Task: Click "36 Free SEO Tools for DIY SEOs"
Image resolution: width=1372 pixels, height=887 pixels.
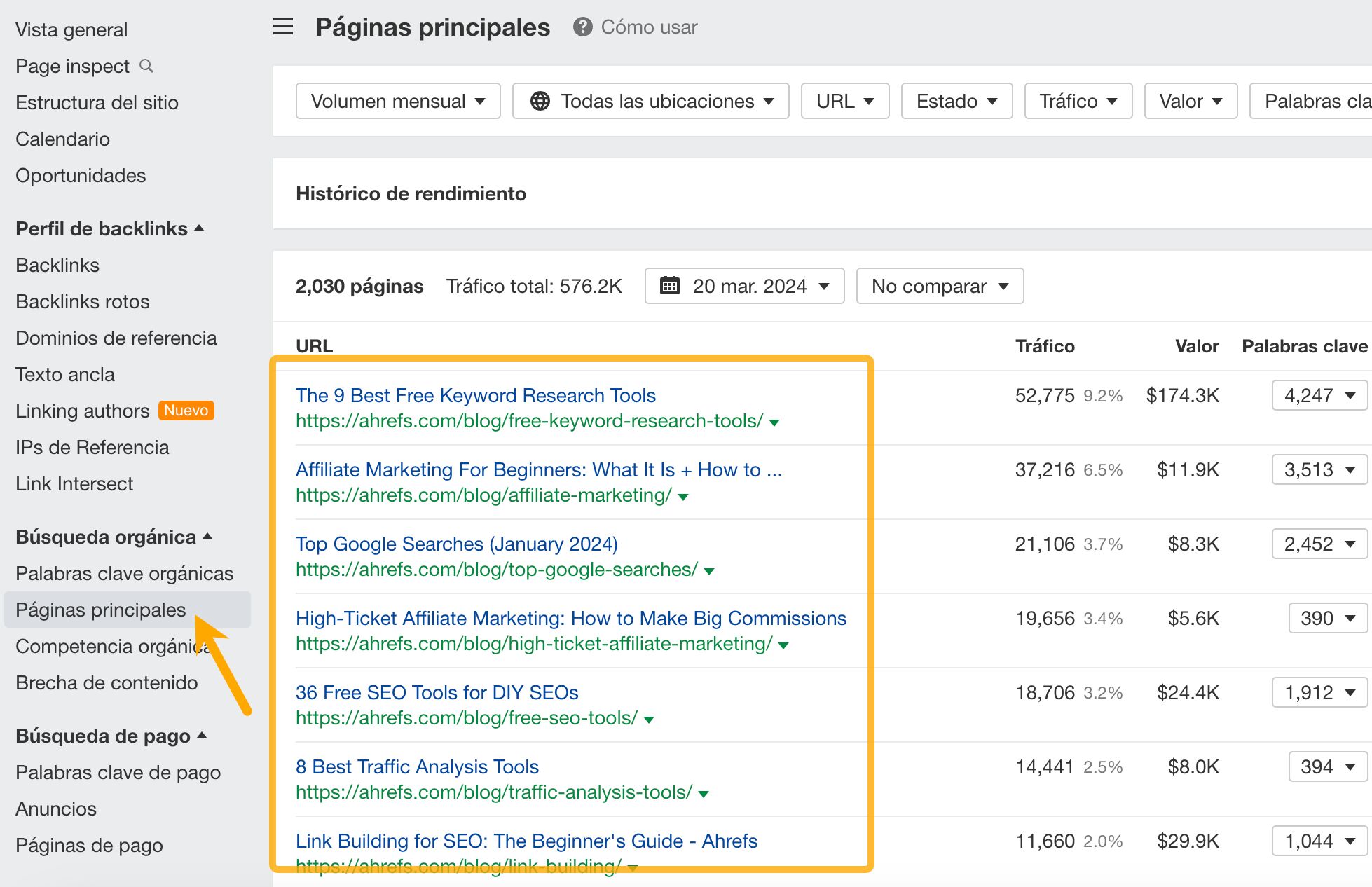Action: point(437,692)
